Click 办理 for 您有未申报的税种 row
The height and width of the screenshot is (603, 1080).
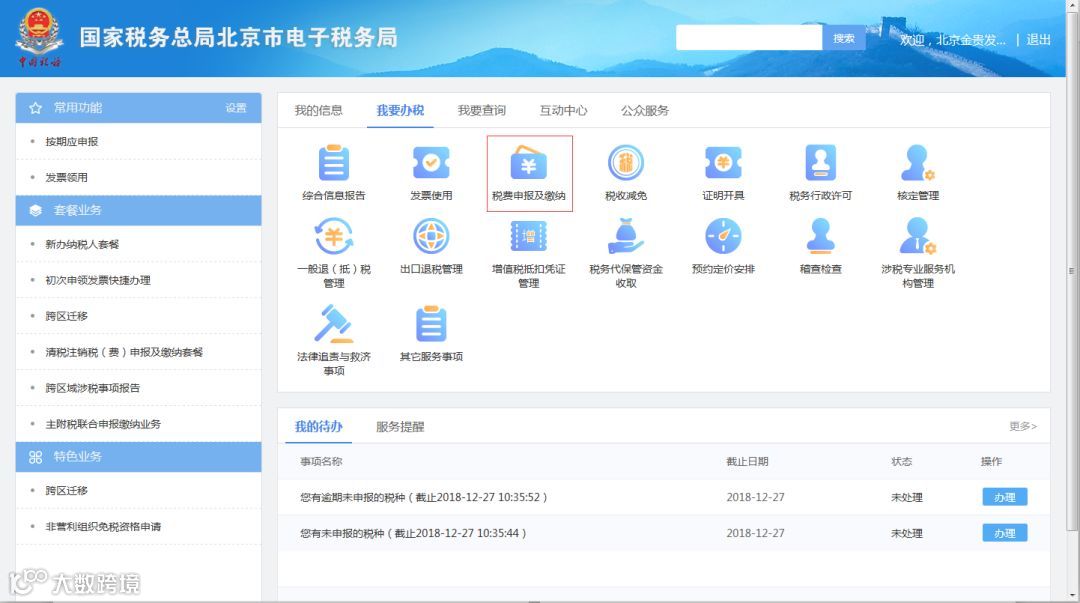point(1004,533)
